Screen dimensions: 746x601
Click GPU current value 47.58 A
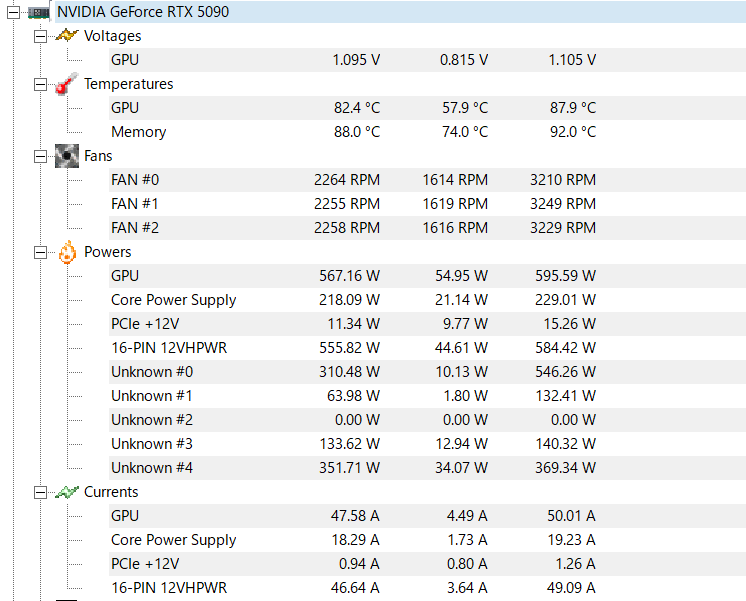355,516
